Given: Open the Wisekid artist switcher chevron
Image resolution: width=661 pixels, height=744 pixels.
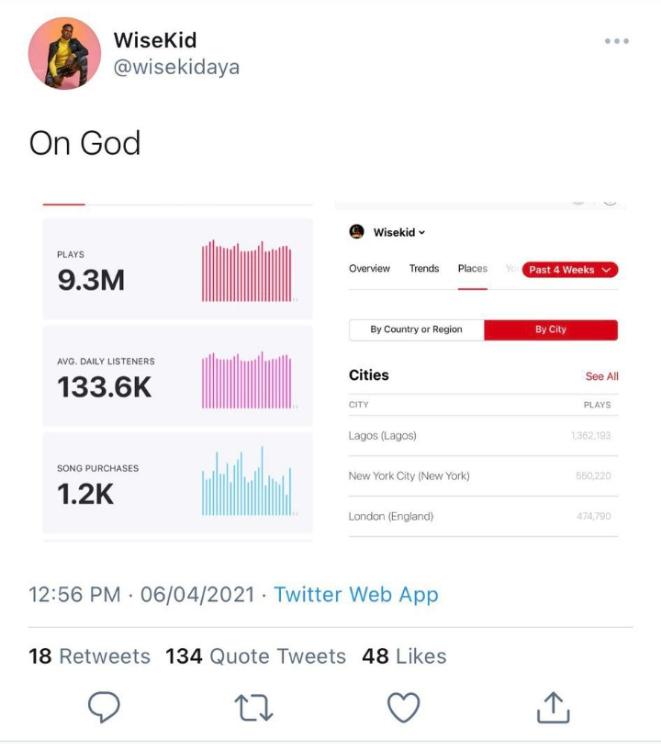Looking at the screenshot, I should click(x=422, y=233).
